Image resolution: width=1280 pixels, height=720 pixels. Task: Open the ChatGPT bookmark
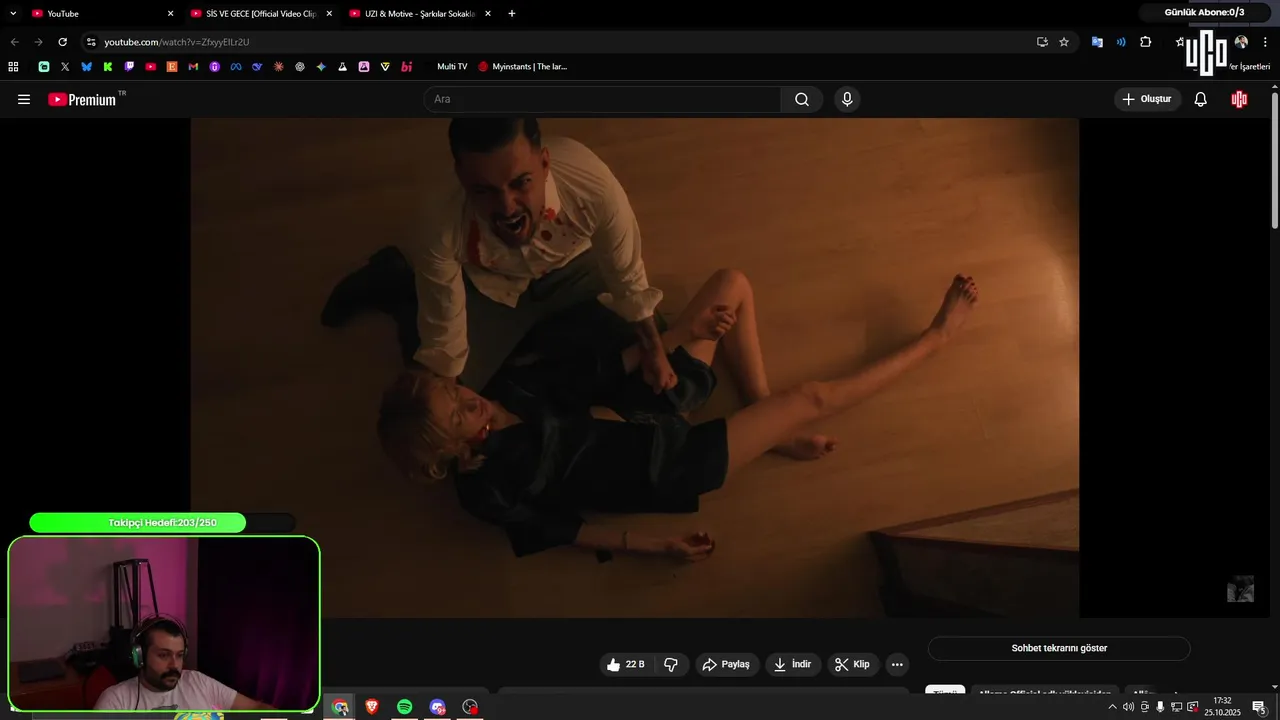[x=300, y=66]
